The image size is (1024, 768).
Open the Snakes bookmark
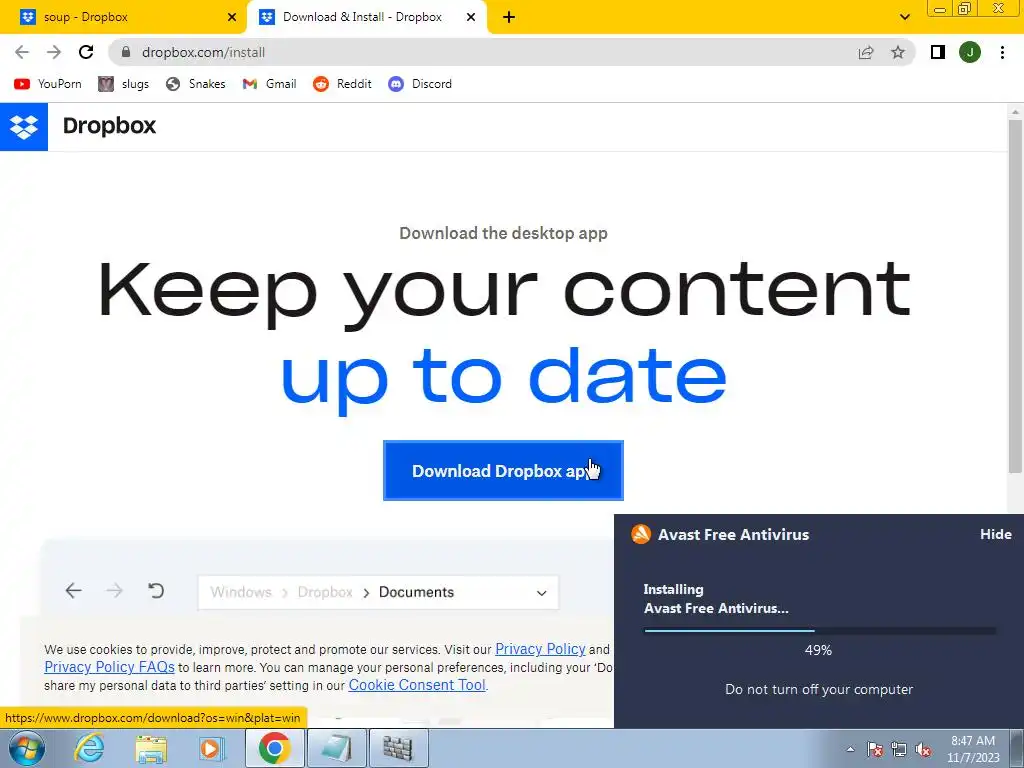click(x=195, y=84)
